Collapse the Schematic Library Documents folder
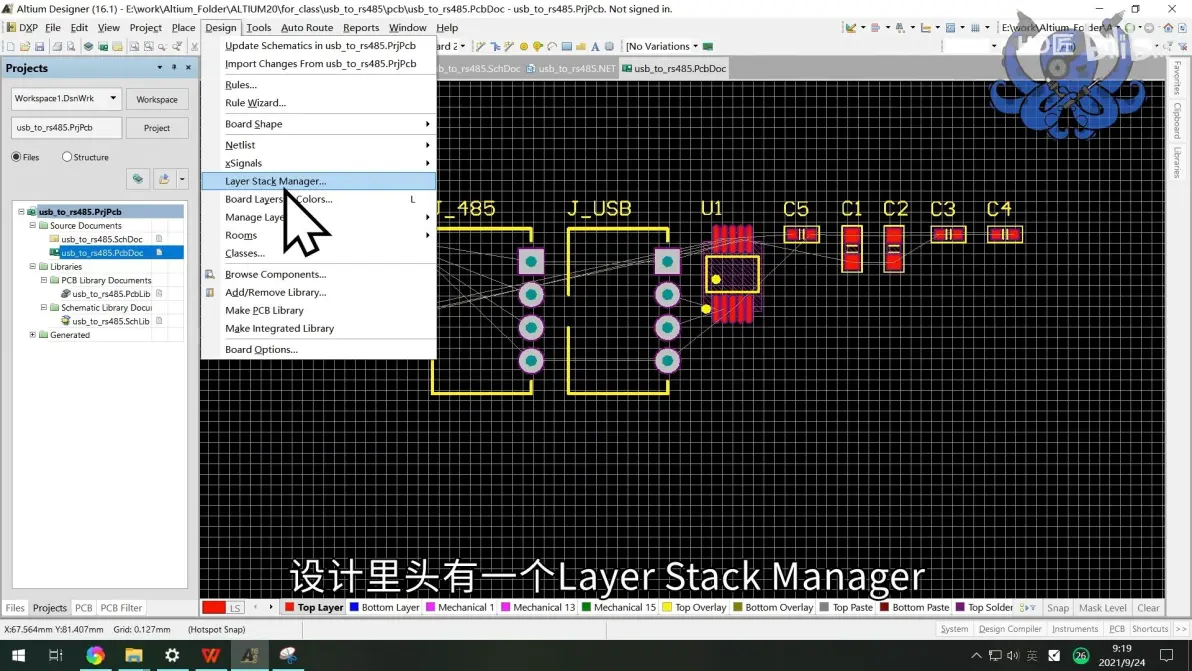 click(x=44, y=308)
